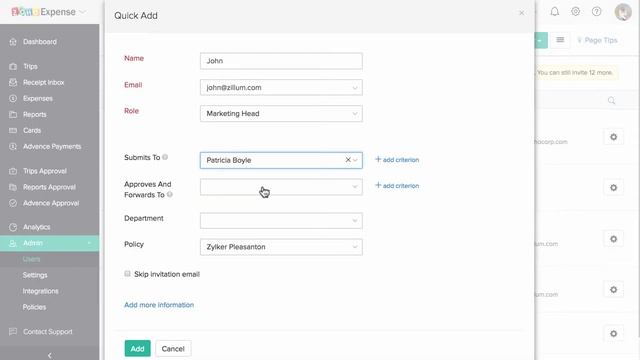This screenshot has height=360, width=640.
Task: Click info icon beside Approves And Forwards To
Action: 170,195
